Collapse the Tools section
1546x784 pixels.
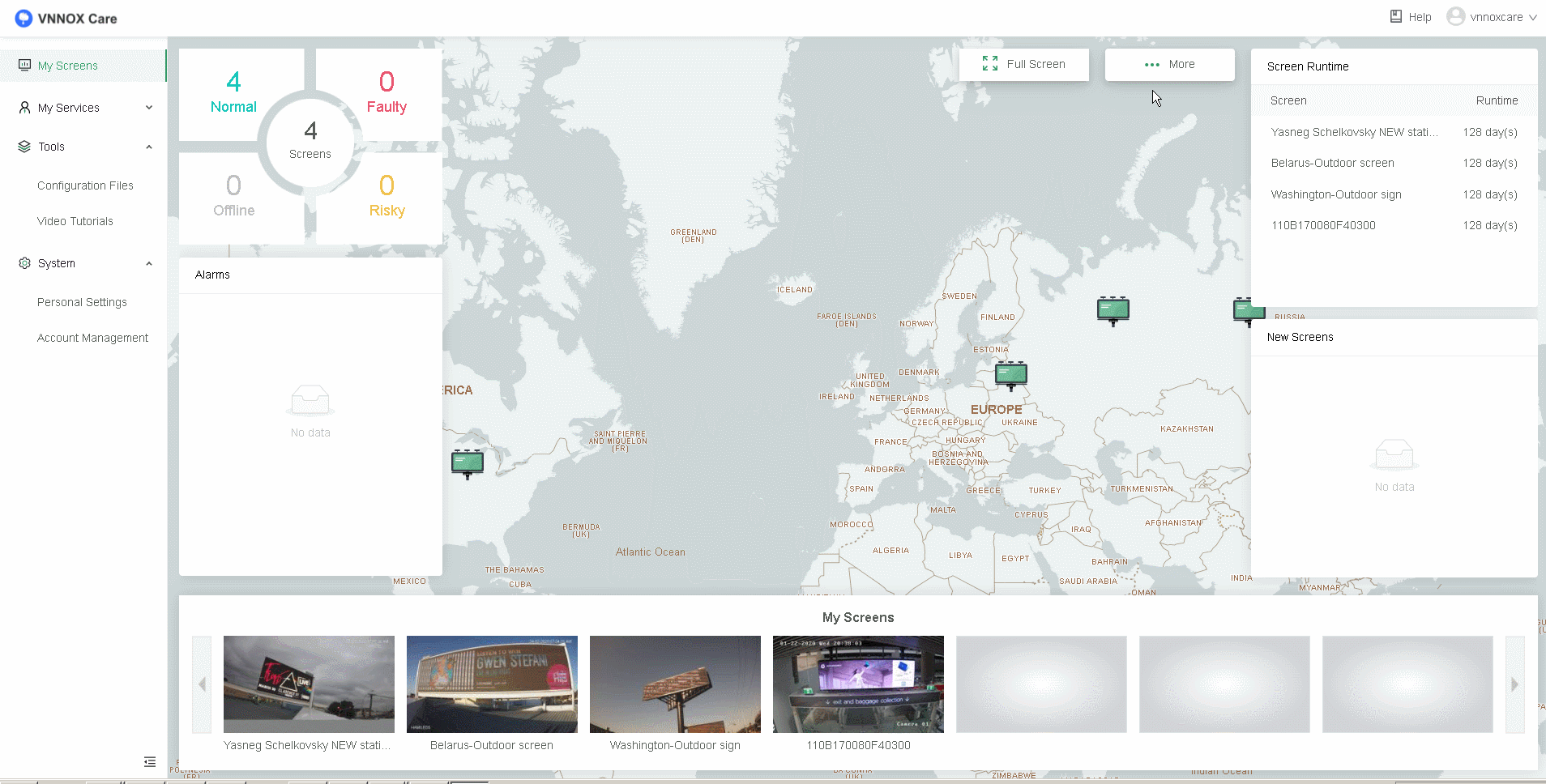pyautogui.click(x=149, y=147)
